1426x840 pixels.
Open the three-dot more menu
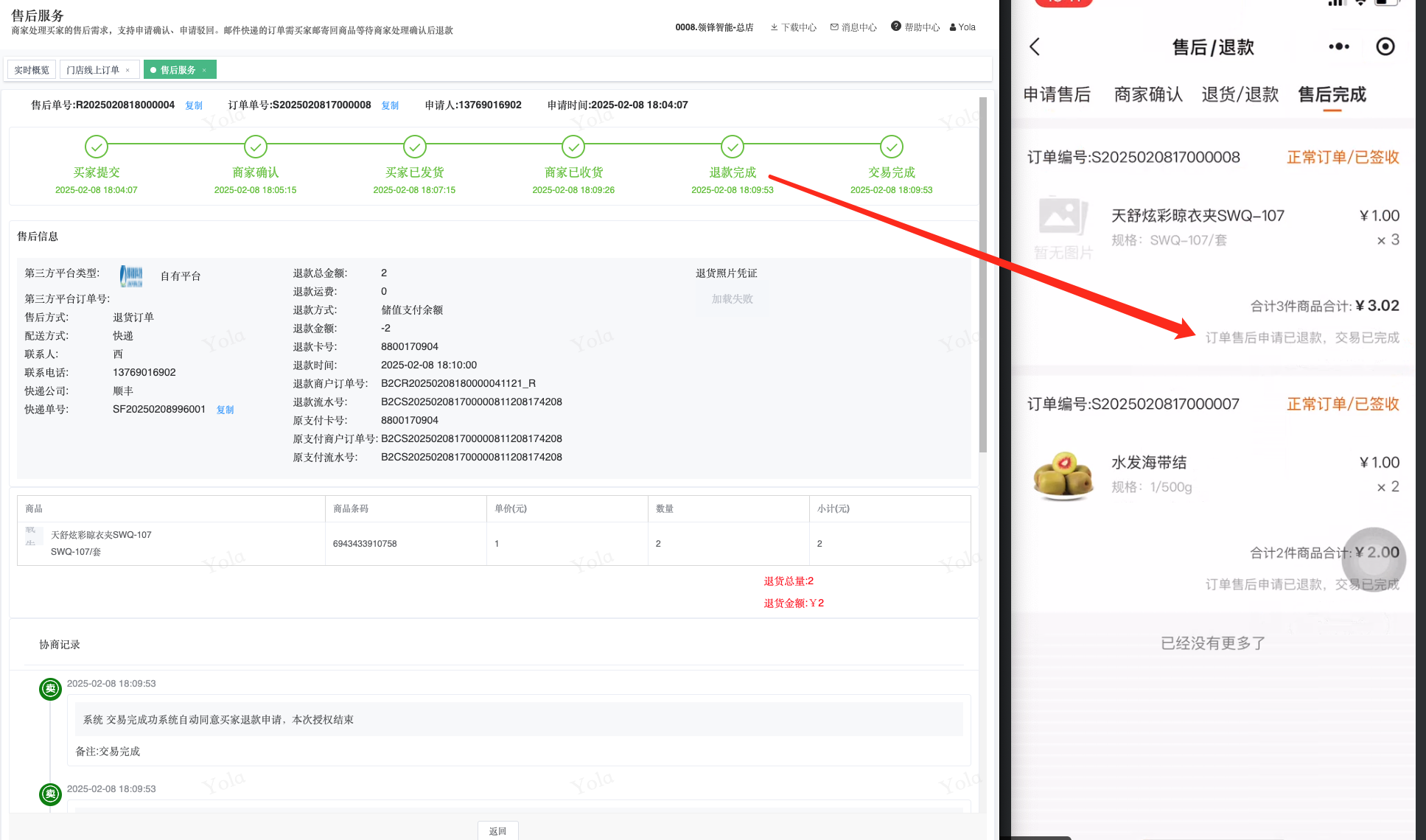[1338, 47]
